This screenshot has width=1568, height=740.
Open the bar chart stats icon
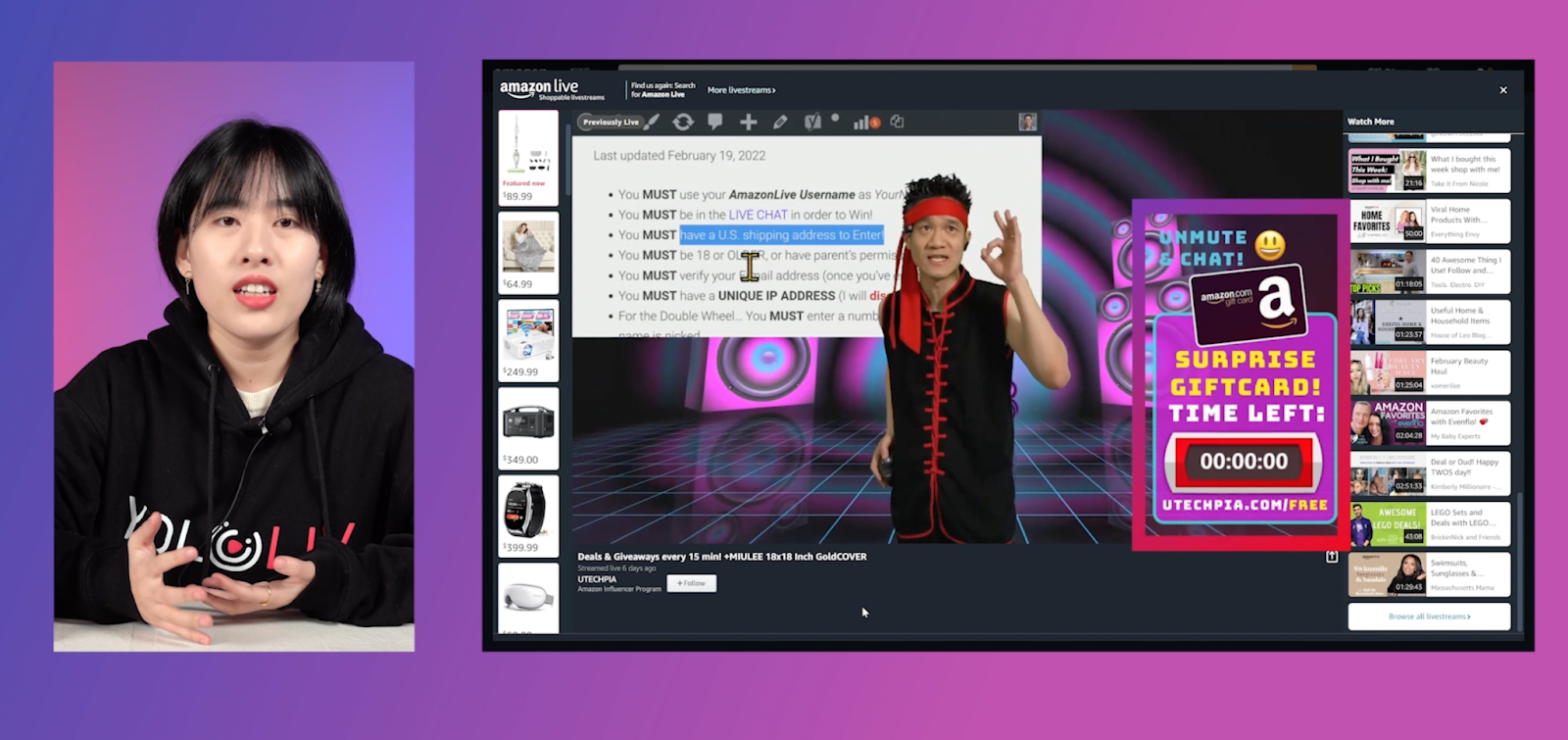[x=864, y=122]
